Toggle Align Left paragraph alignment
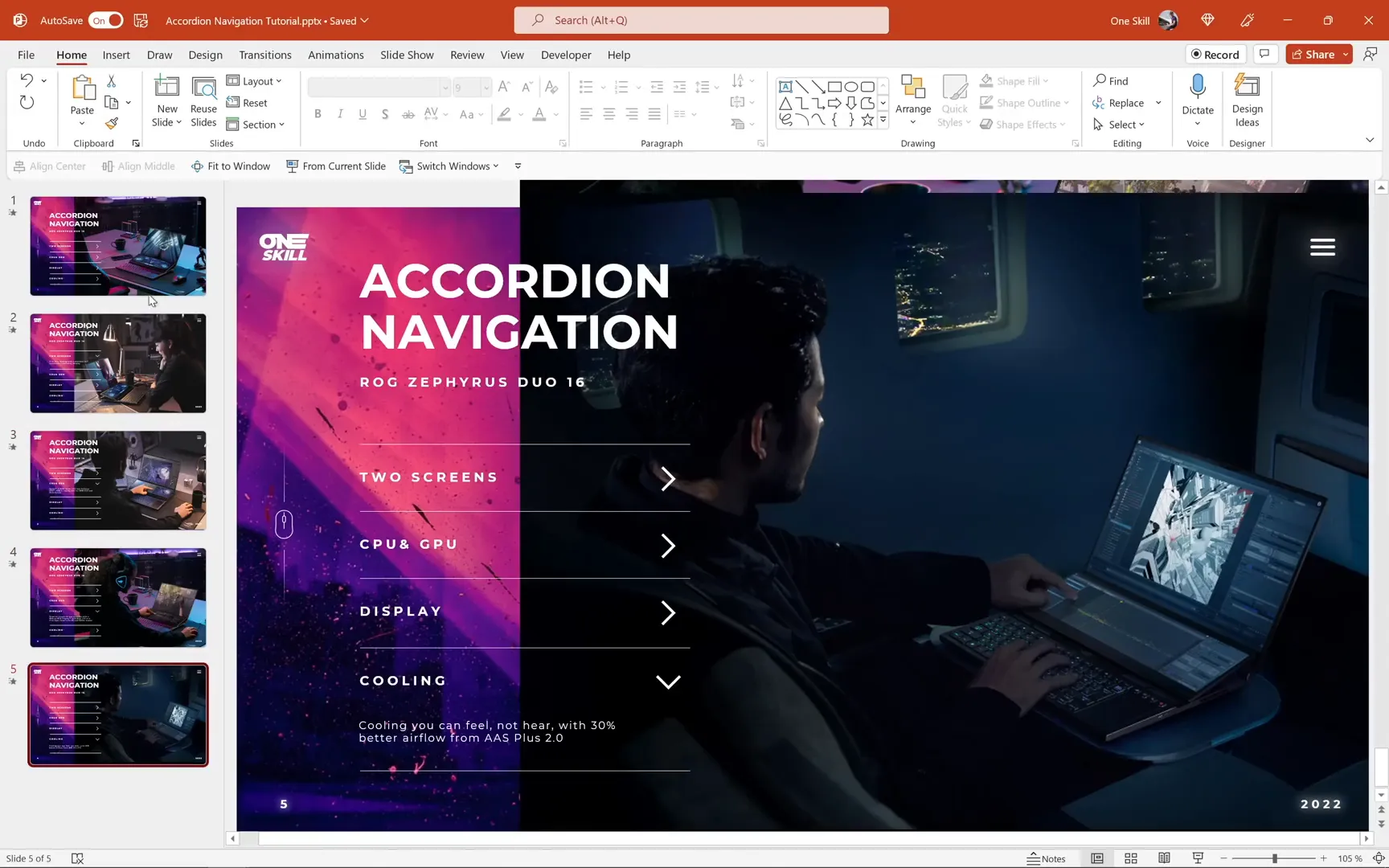1389x868 pixels. point(586,114)
